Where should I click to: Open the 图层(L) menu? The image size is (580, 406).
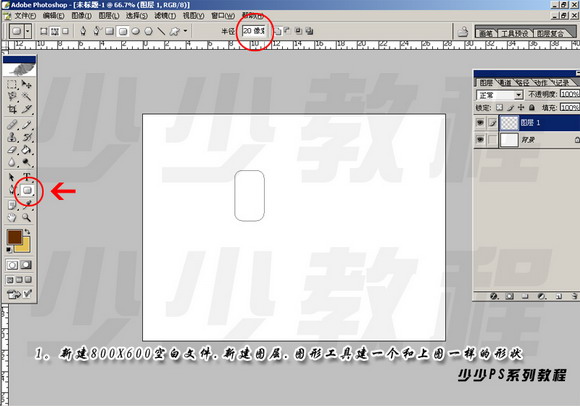[x=109, y=16]
